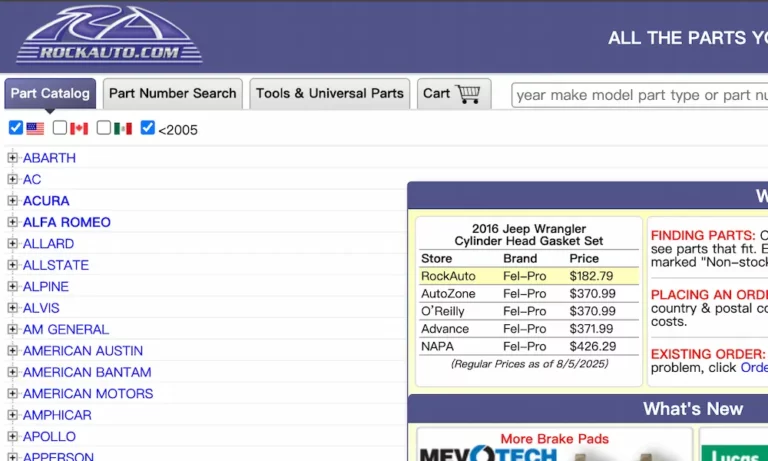768x461 pixels.
Task: Click the 2016 Jeep Wrangler table title
Action: (529, 235)
